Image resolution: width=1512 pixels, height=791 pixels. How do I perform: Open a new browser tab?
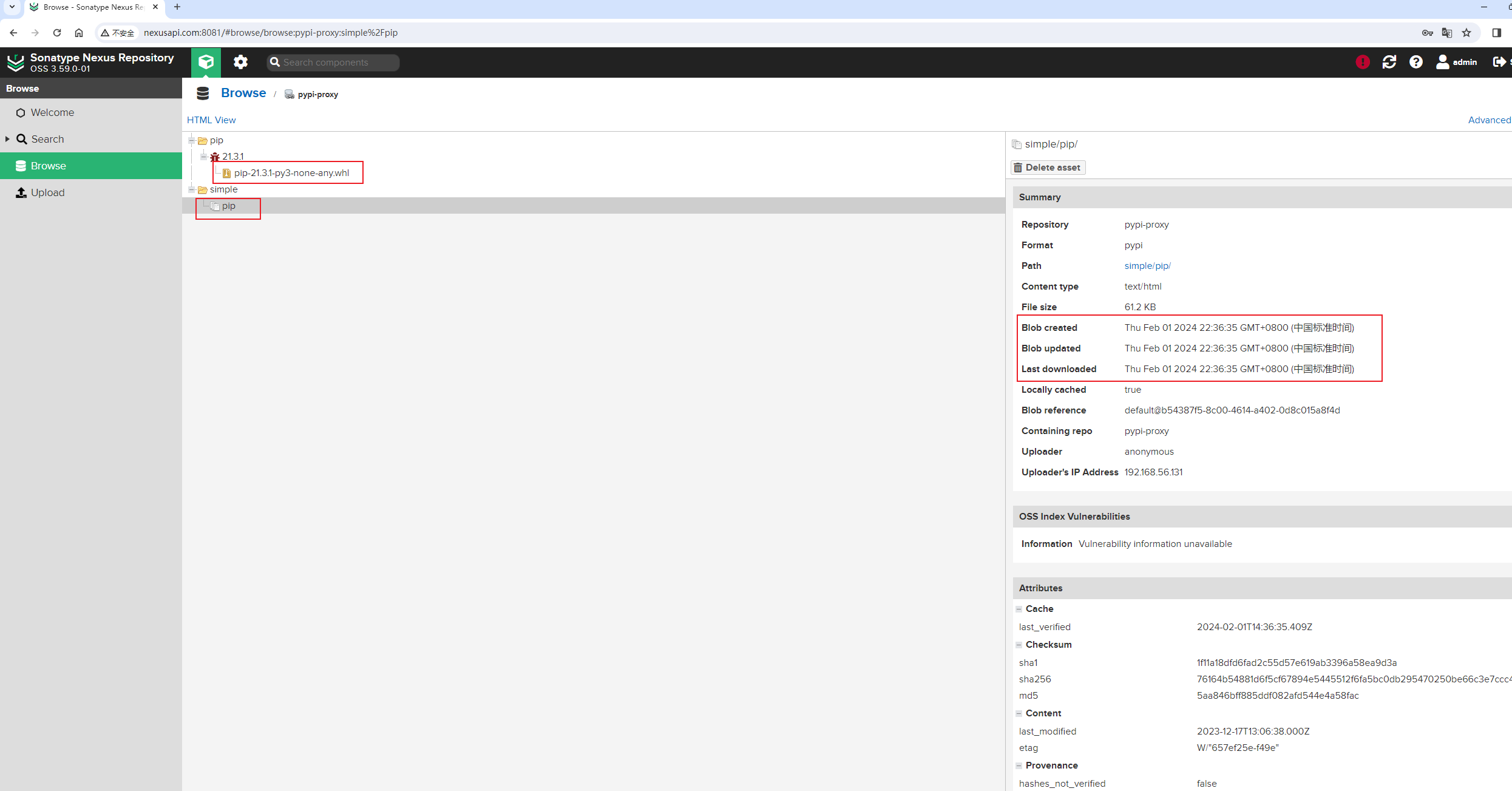177,7
